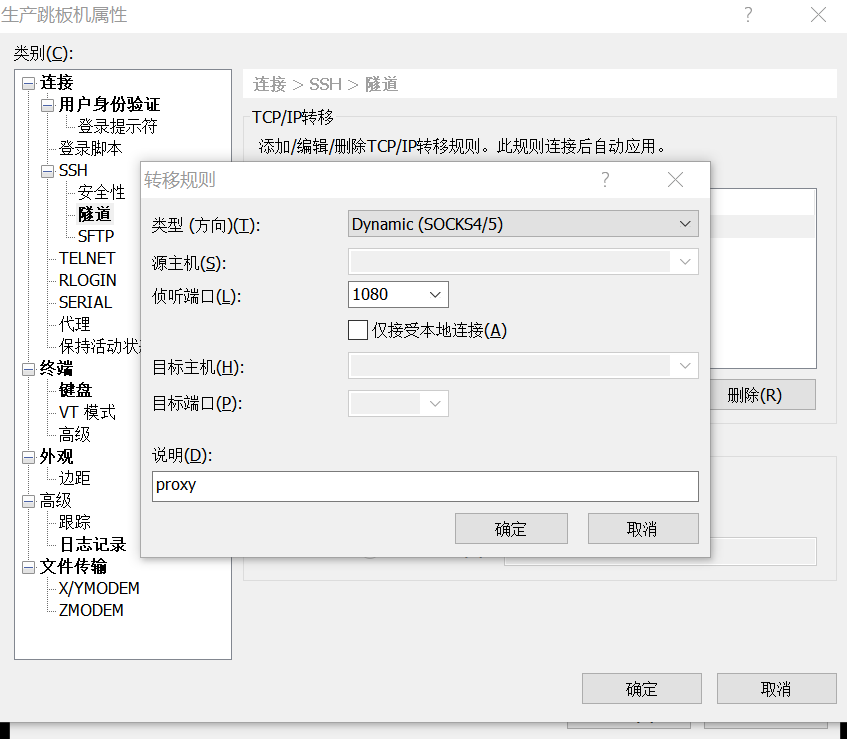Collapse the 终端 tree branch
Image resolution: width=847 pixels, height=739 pixels.
(27, 368)
